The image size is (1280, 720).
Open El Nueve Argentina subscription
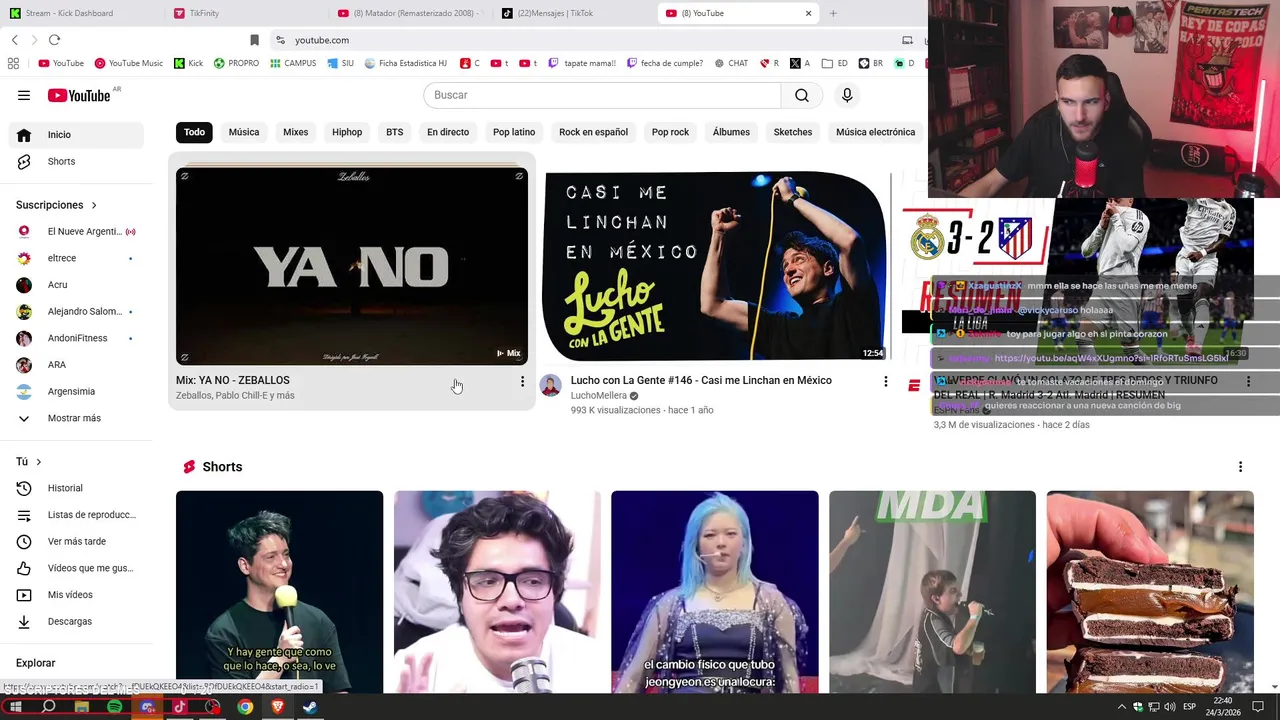(x=76, y=231)
